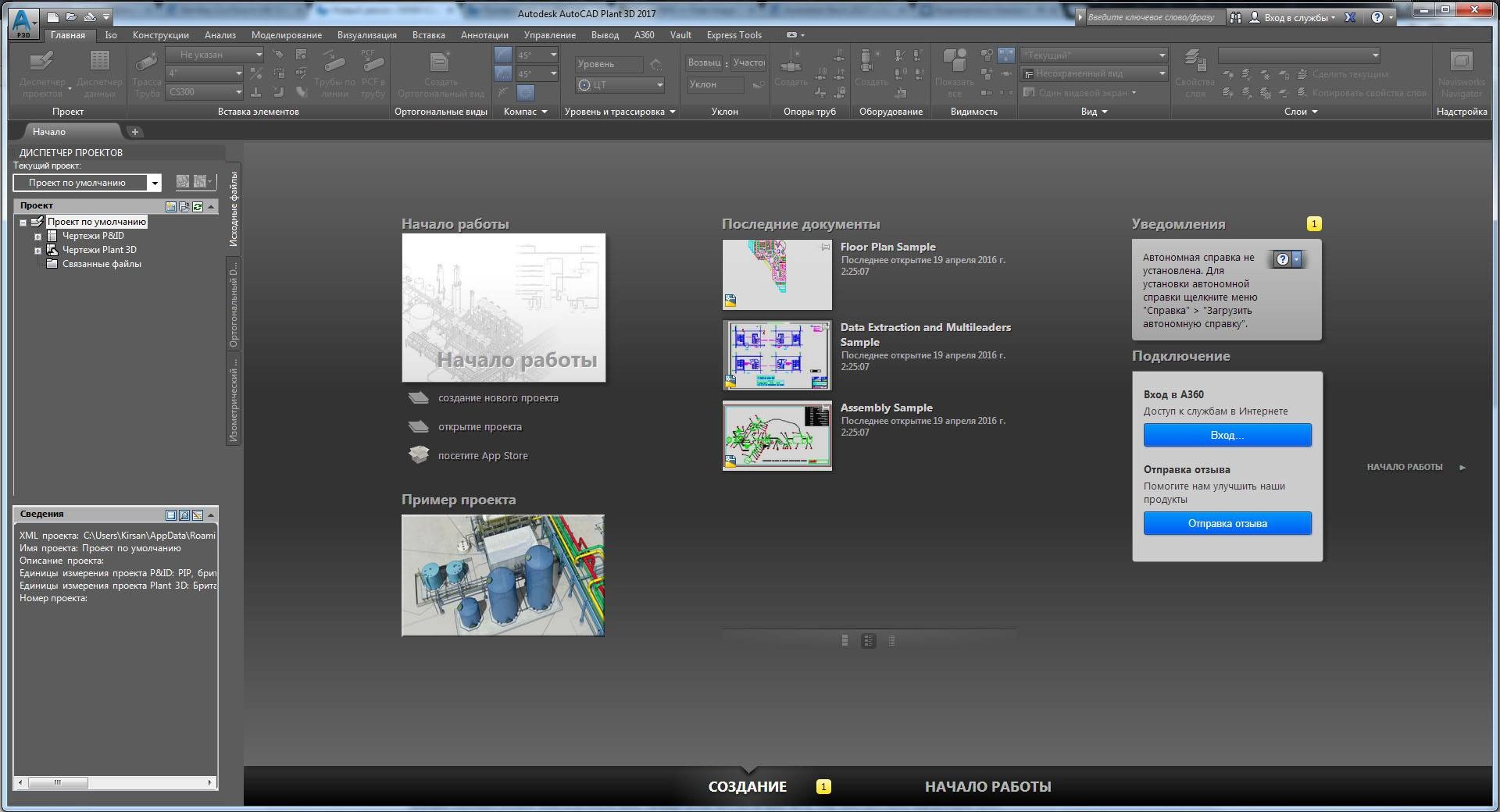Click the first project tool icon beside project dropdown
1500x812 pixels.
[182, 182]
